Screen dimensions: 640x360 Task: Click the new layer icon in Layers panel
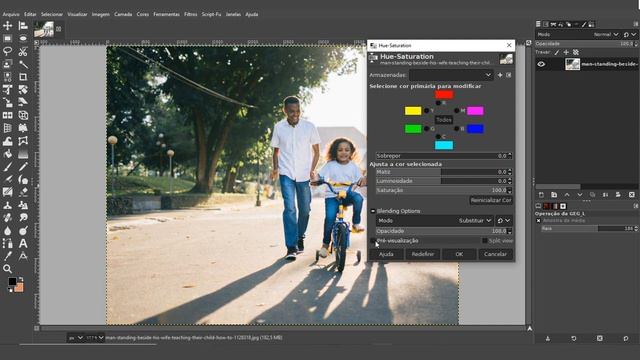[541, 195]
